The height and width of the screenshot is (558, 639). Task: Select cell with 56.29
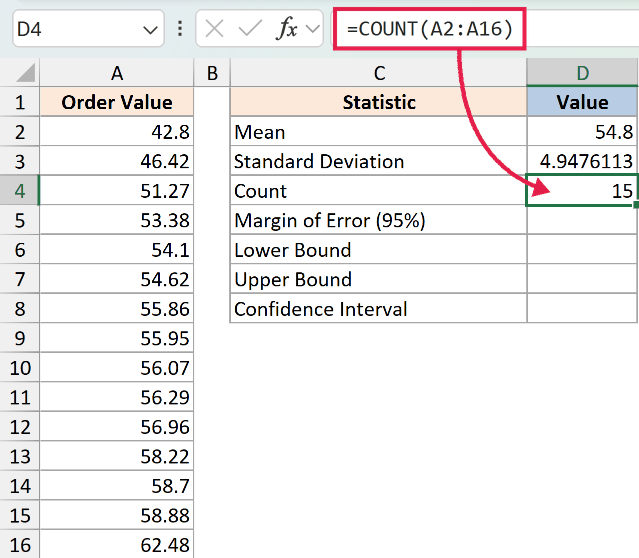[x=117, y=397]
